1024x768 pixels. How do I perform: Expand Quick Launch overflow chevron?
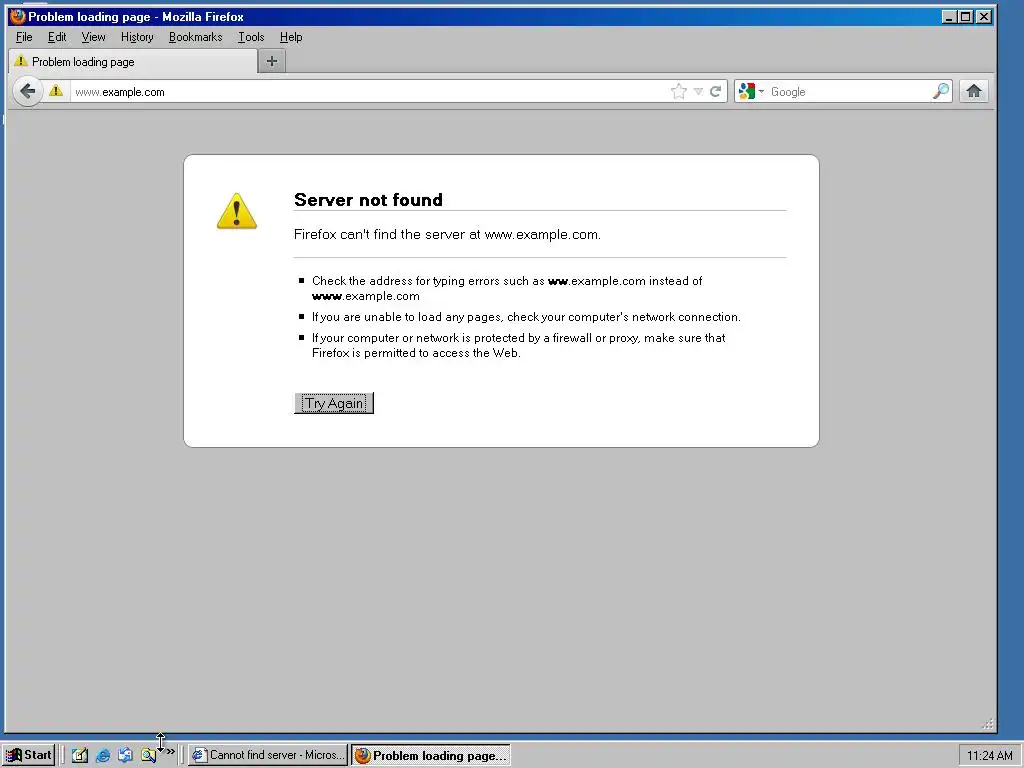pyautogui.click(x=170, y=752)
